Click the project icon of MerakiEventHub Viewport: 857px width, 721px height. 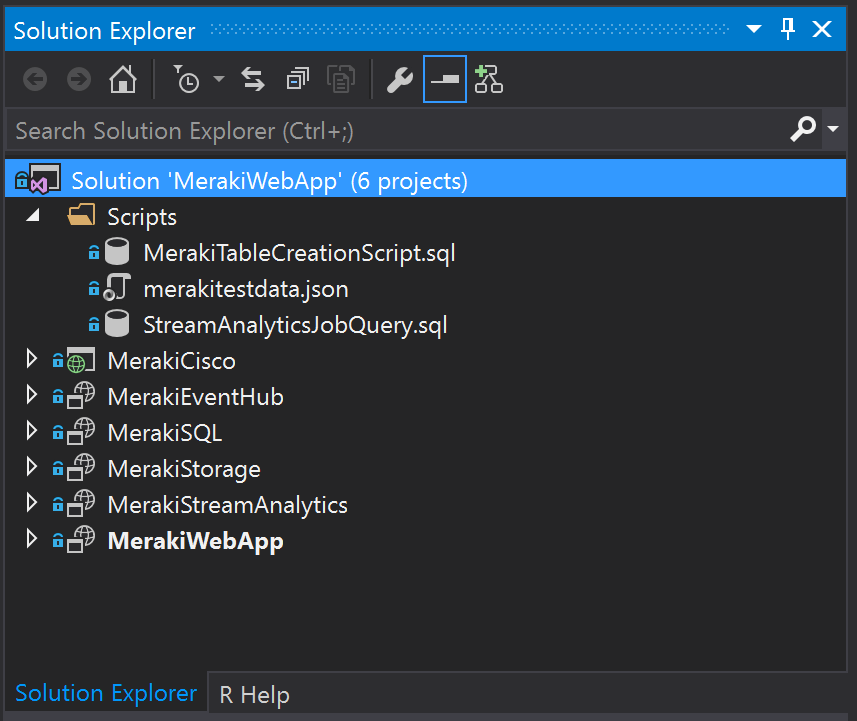click(x=81, y=396)
